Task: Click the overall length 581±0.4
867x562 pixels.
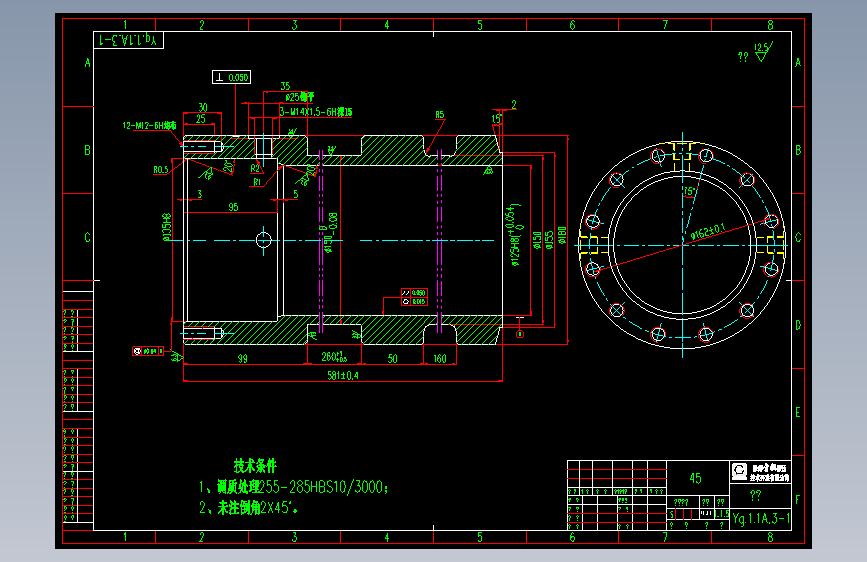Action: point(343,376)
